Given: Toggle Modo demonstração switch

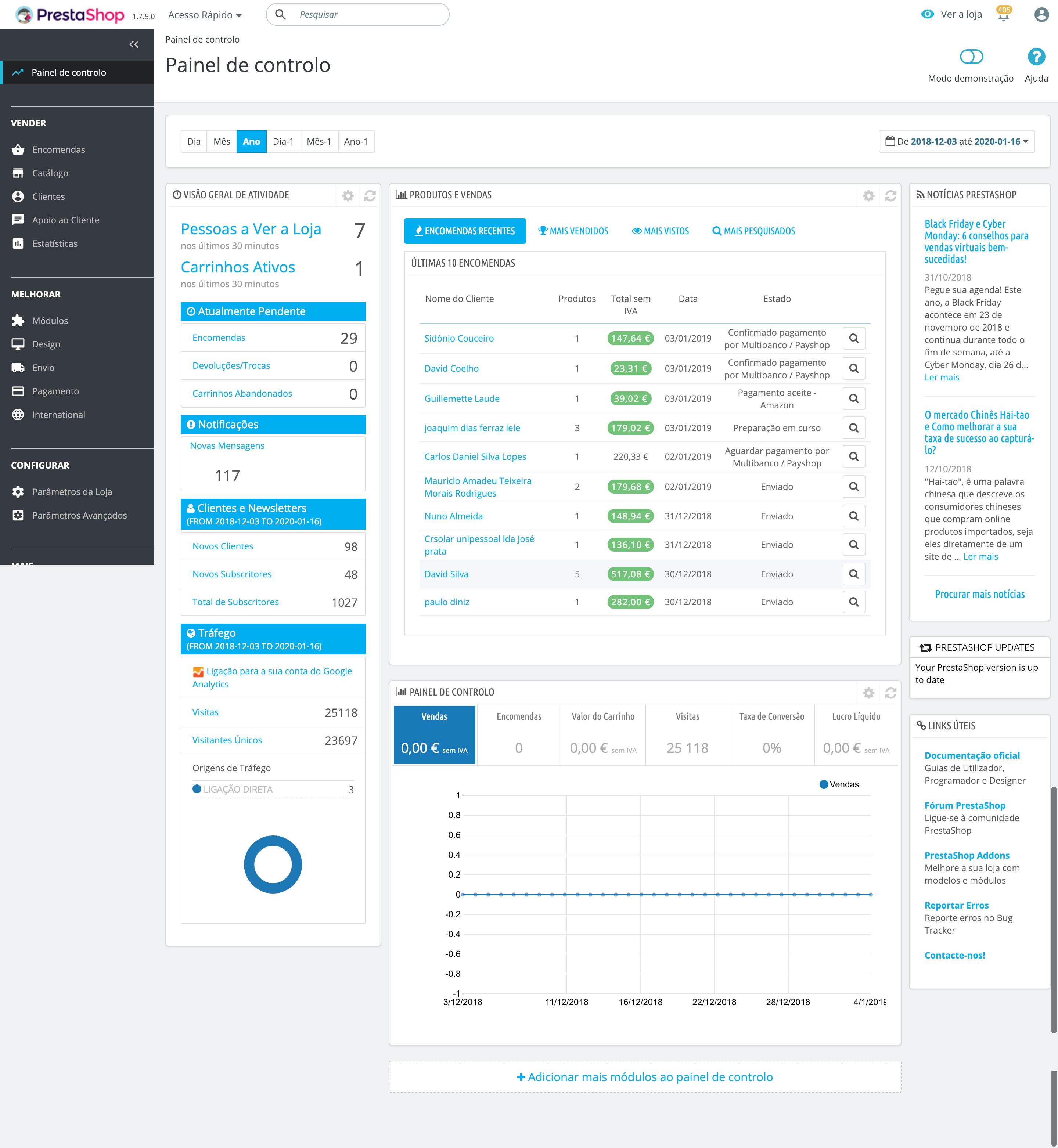Looking at the screenshot, I should click(x=972, y=57).
